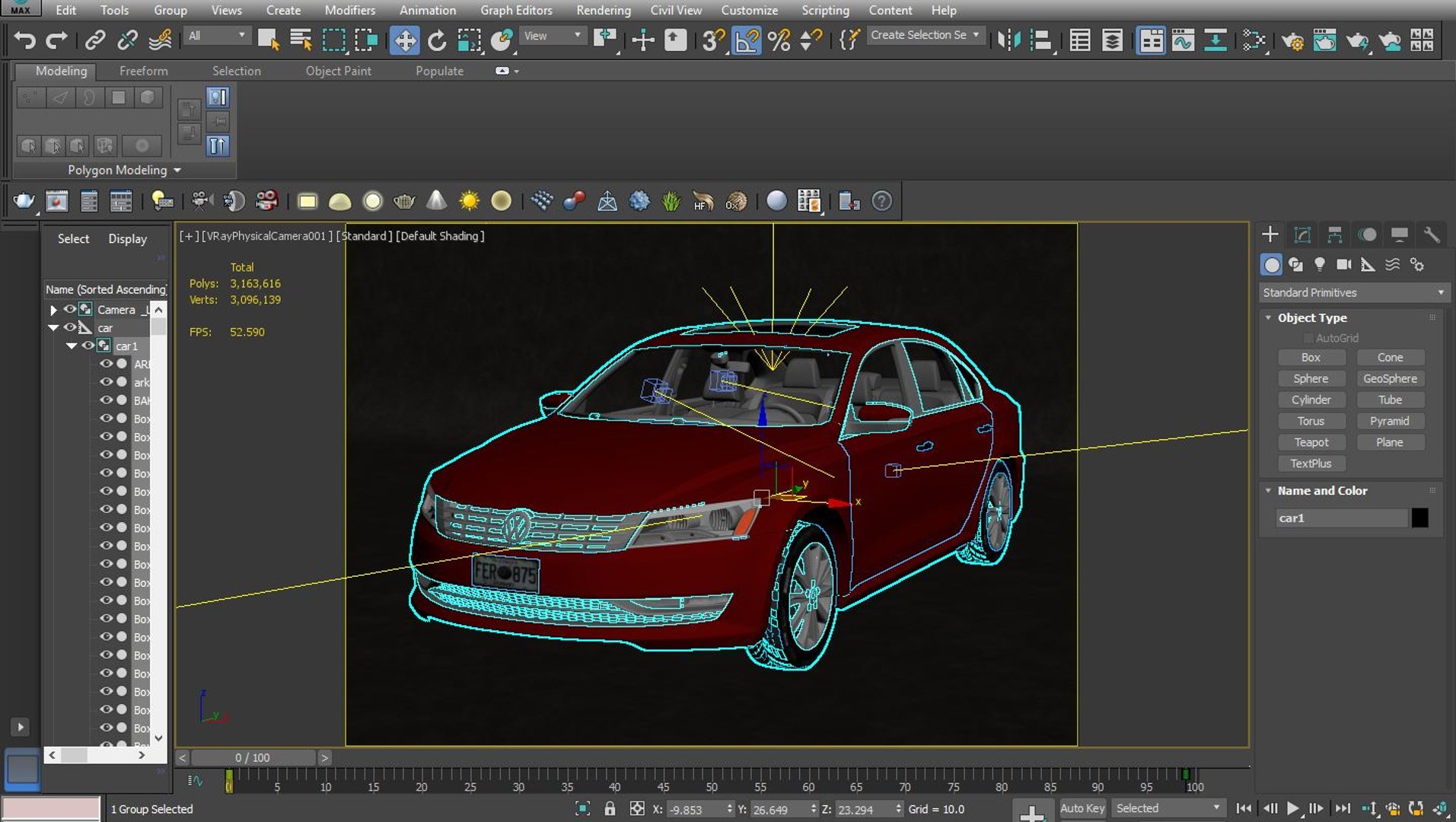Open the Standard Primitives dropdown
The image size is (1456, 822).
1353,292
